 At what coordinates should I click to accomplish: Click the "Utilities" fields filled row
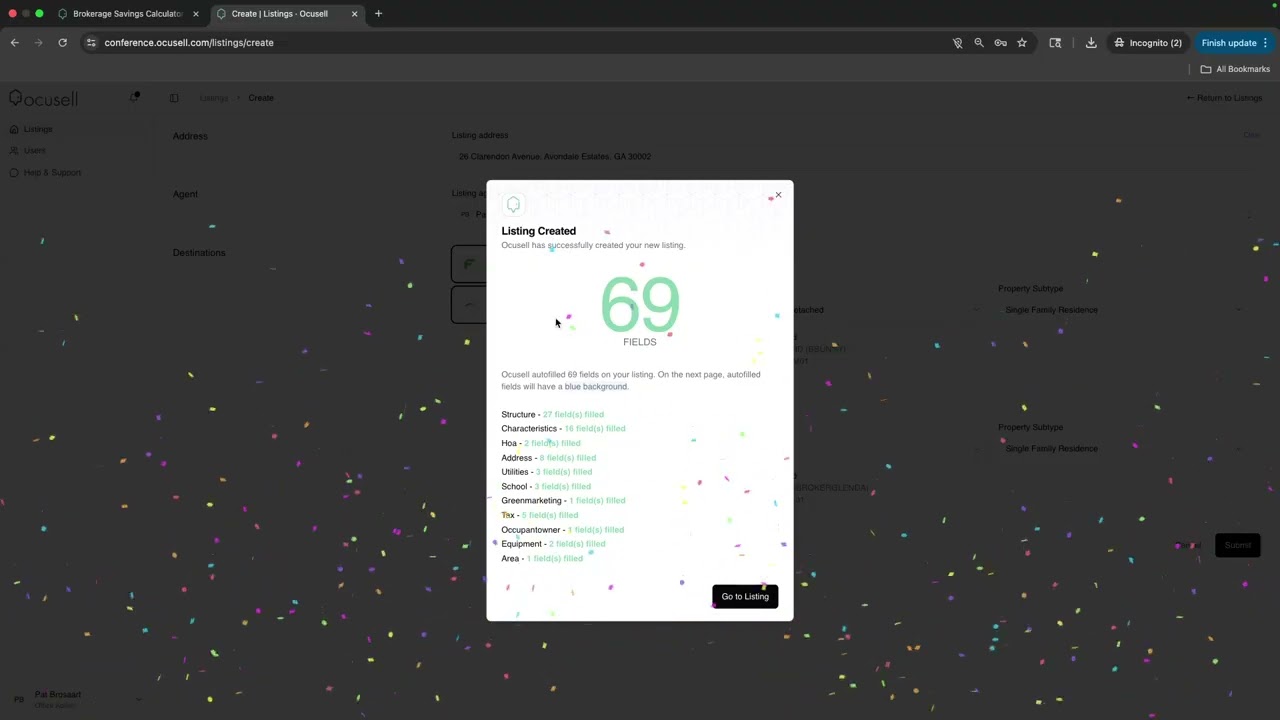coord(547,472)
